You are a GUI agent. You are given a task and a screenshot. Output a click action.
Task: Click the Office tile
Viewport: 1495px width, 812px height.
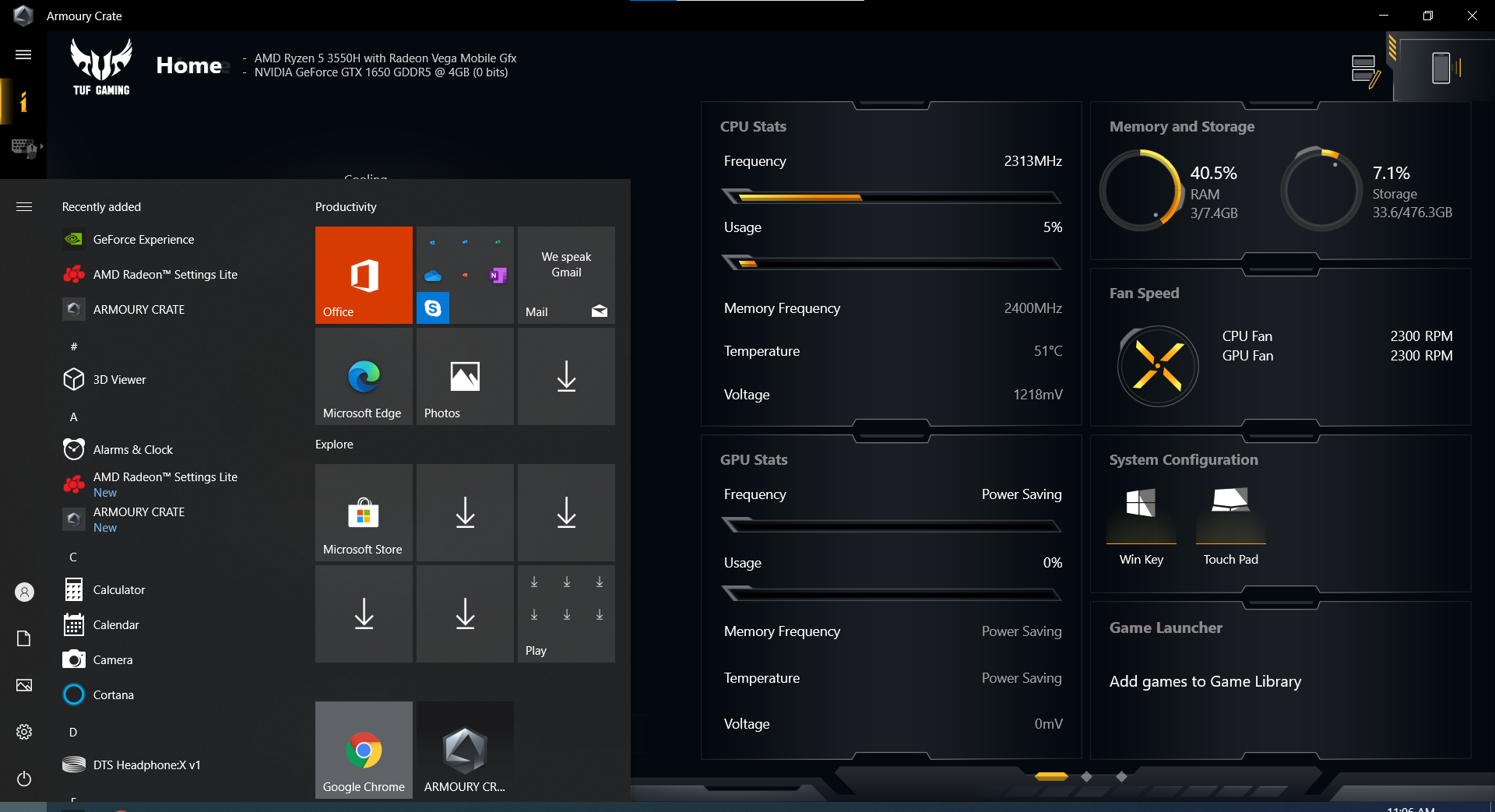(x=364, y=275)
